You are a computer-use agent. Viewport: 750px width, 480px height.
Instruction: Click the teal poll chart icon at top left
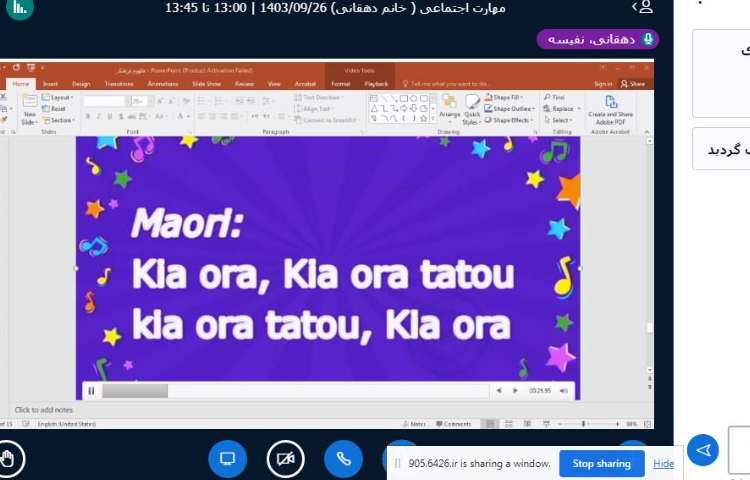point(20,7)
